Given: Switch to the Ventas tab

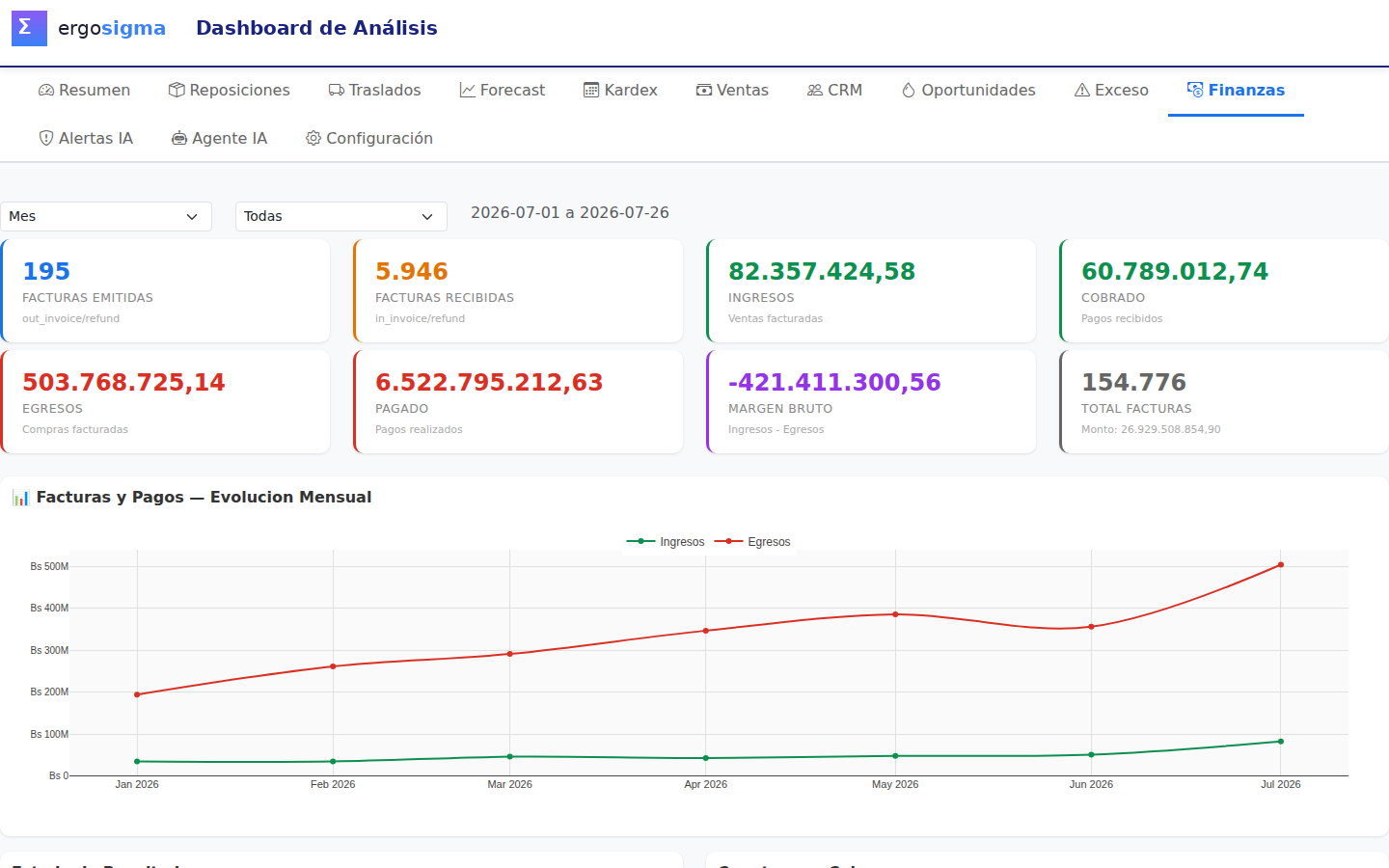Looking at the screenshot, I should coord(732,90).
